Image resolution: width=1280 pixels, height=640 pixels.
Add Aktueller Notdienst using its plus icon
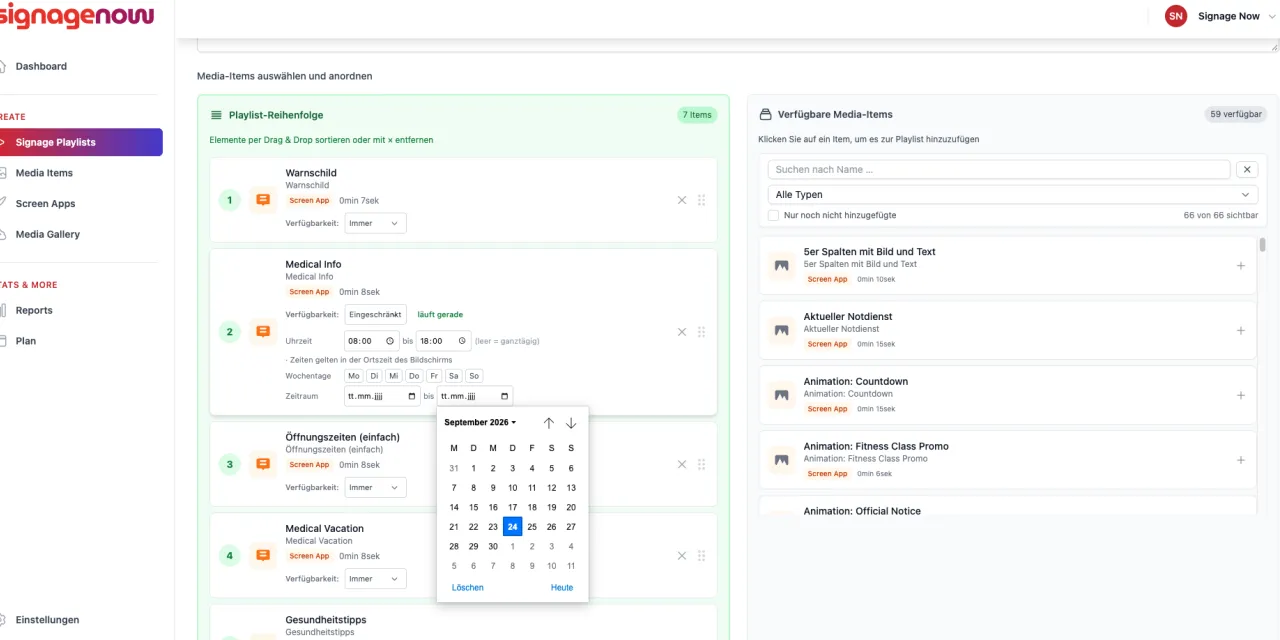point(1241,330)
